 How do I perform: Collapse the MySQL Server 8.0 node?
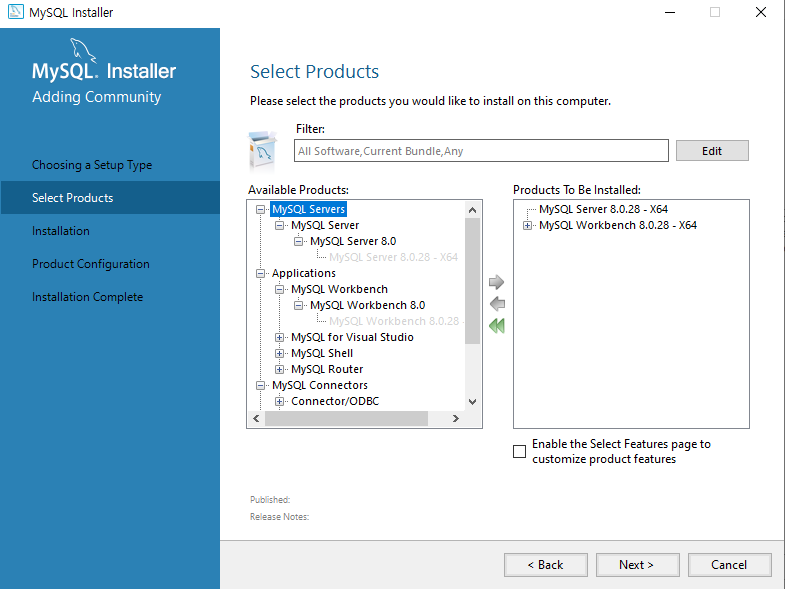[x=298, y=241]
